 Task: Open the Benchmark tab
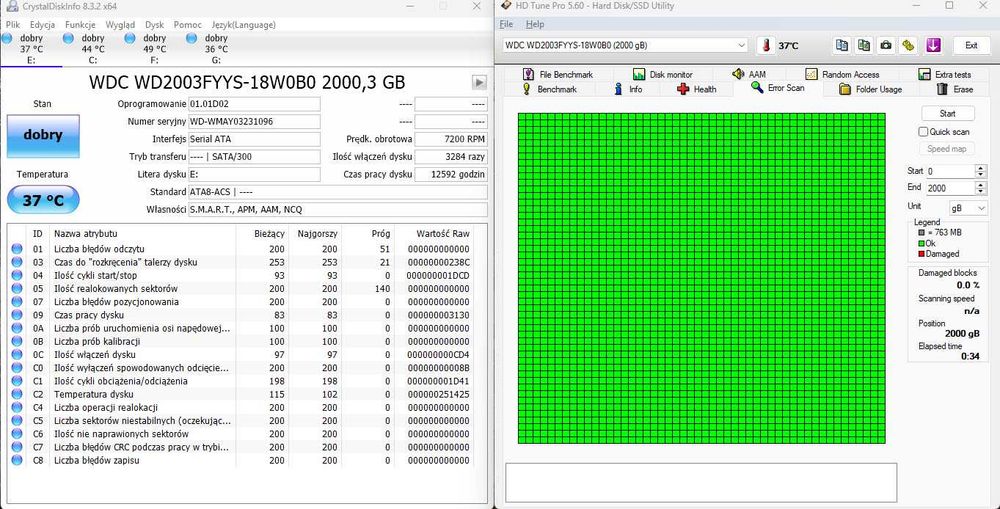[549, 89]
